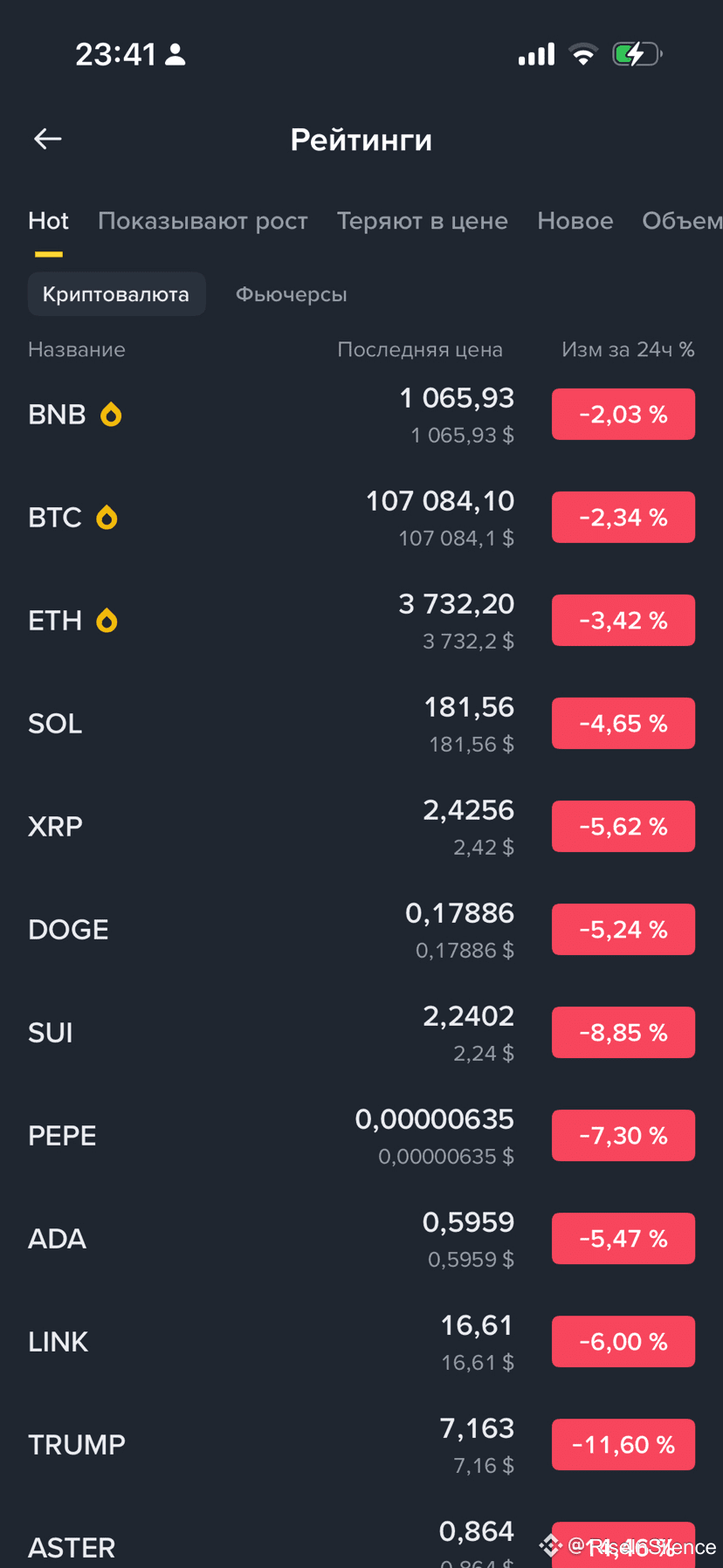Viewport: 723px width, 1568px height.
Task: Tap the BNB -2,03 % change badge
Action: click(623, 415)
